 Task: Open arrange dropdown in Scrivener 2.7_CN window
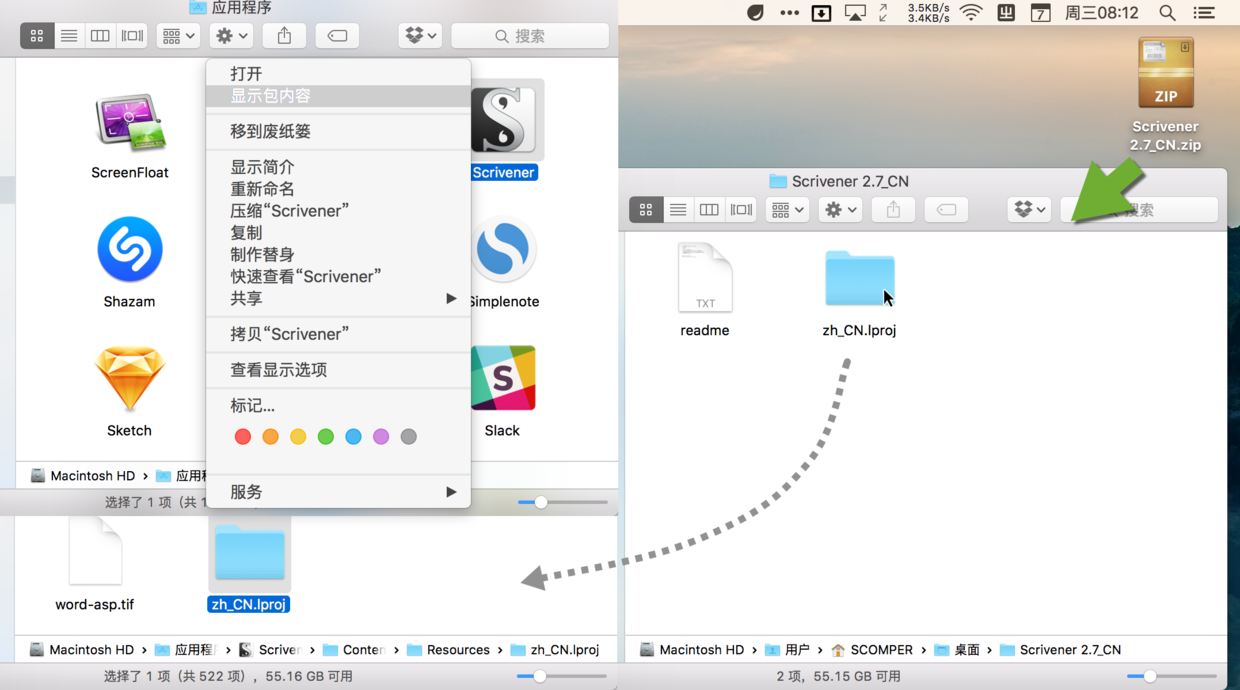[787, 210]
